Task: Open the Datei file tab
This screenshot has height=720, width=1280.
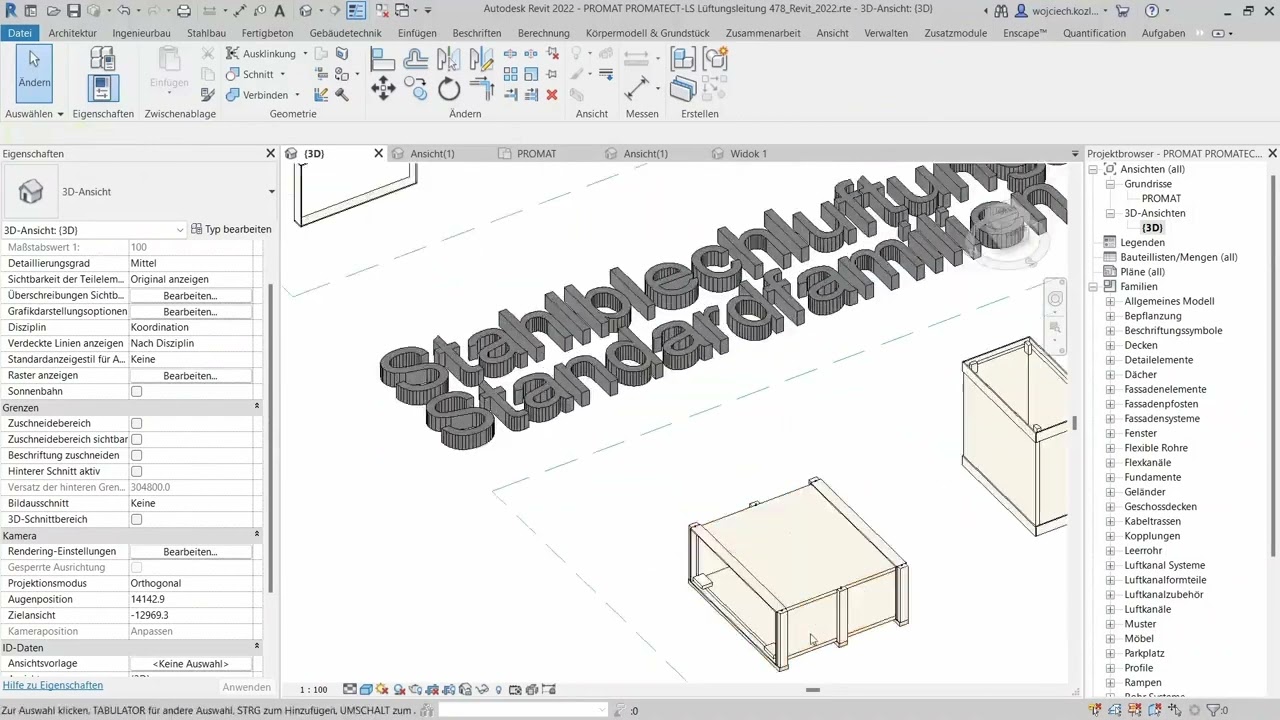Action: coord(20,33)
